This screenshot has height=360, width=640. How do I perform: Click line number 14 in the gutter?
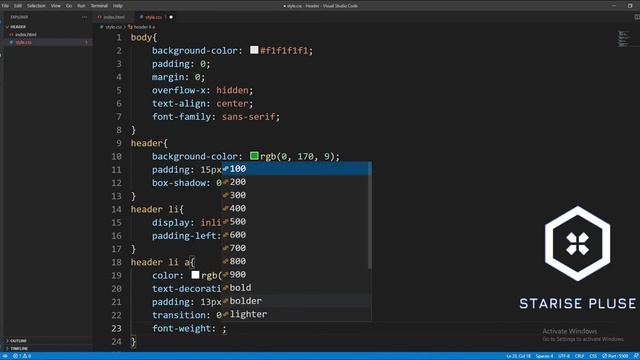click(116, 209)
